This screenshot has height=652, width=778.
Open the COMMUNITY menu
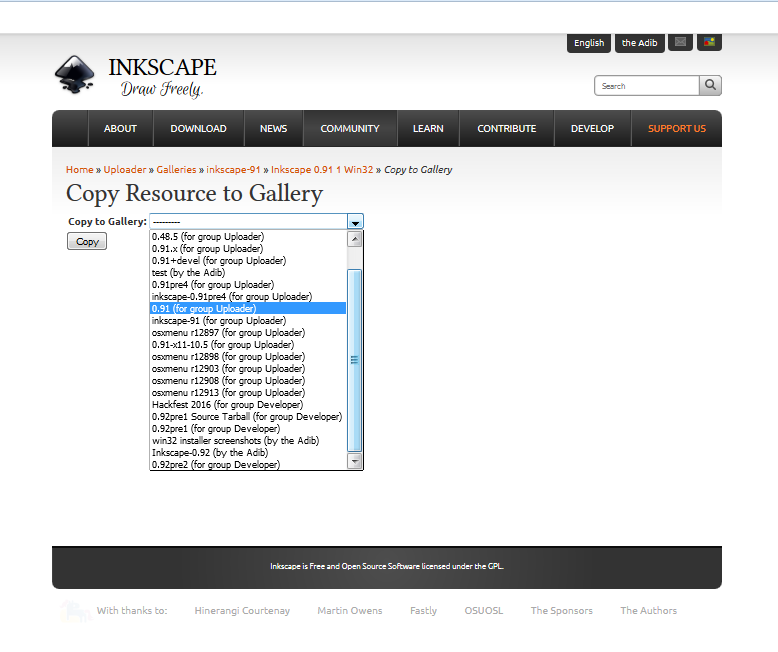pos(350,129)
